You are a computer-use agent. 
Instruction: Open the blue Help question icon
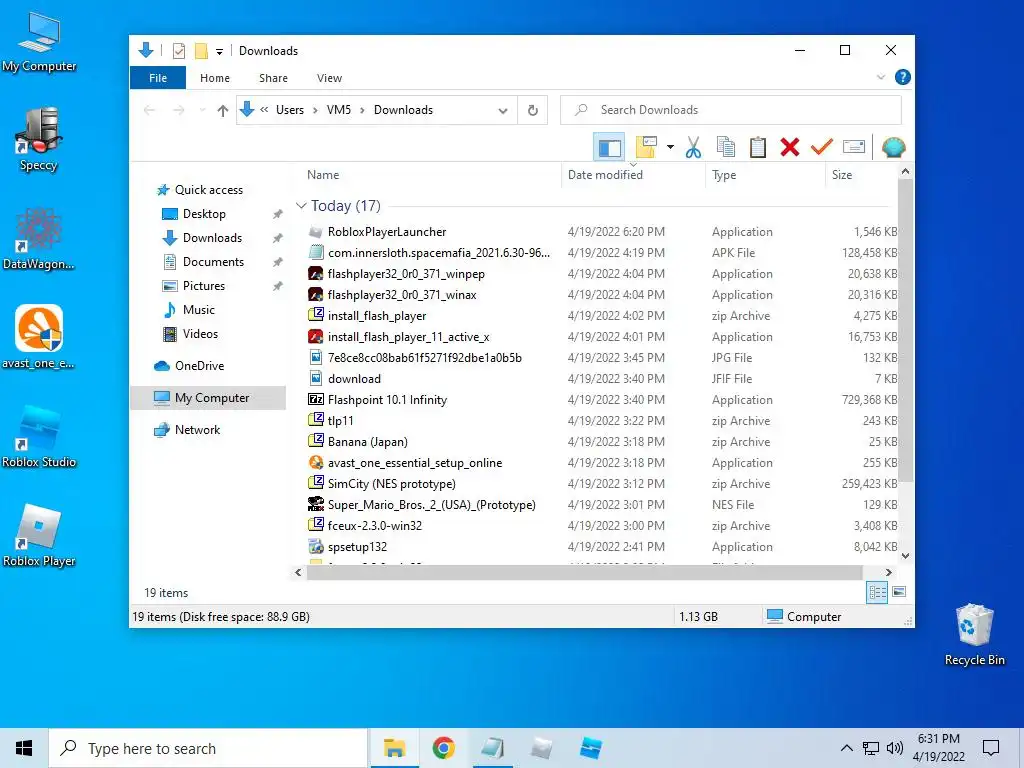click(903, 78)
